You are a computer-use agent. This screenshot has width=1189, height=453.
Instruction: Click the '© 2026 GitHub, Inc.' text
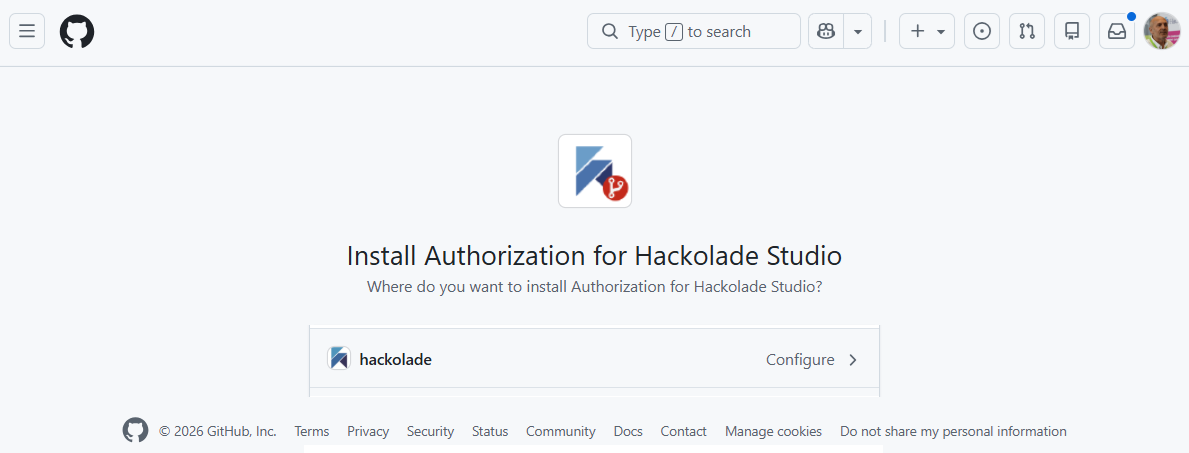[x=218, y=431]
